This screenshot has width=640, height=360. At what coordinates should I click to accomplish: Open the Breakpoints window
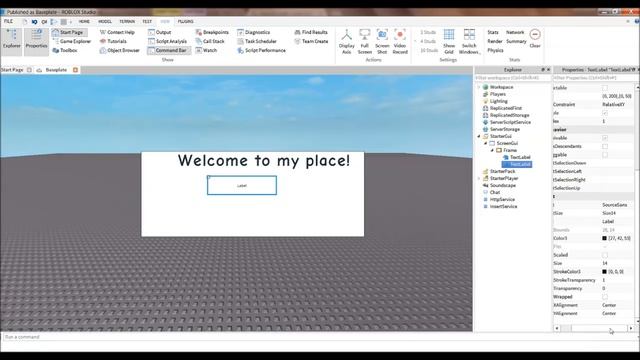click(x=212, y=32)
